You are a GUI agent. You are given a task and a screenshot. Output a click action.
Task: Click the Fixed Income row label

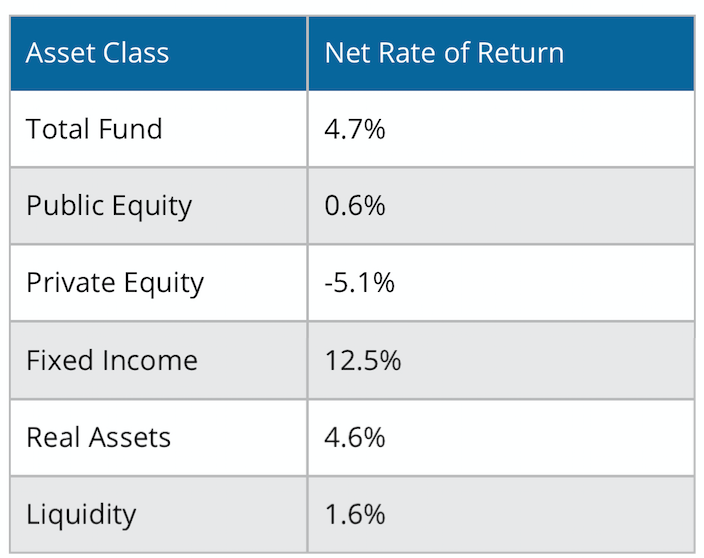pos(112,360)
